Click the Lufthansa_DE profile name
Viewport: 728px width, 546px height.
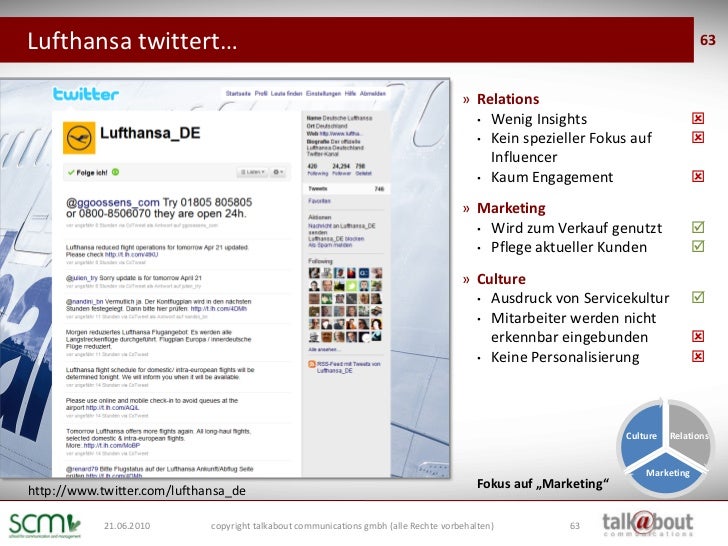tap(150, 133)
